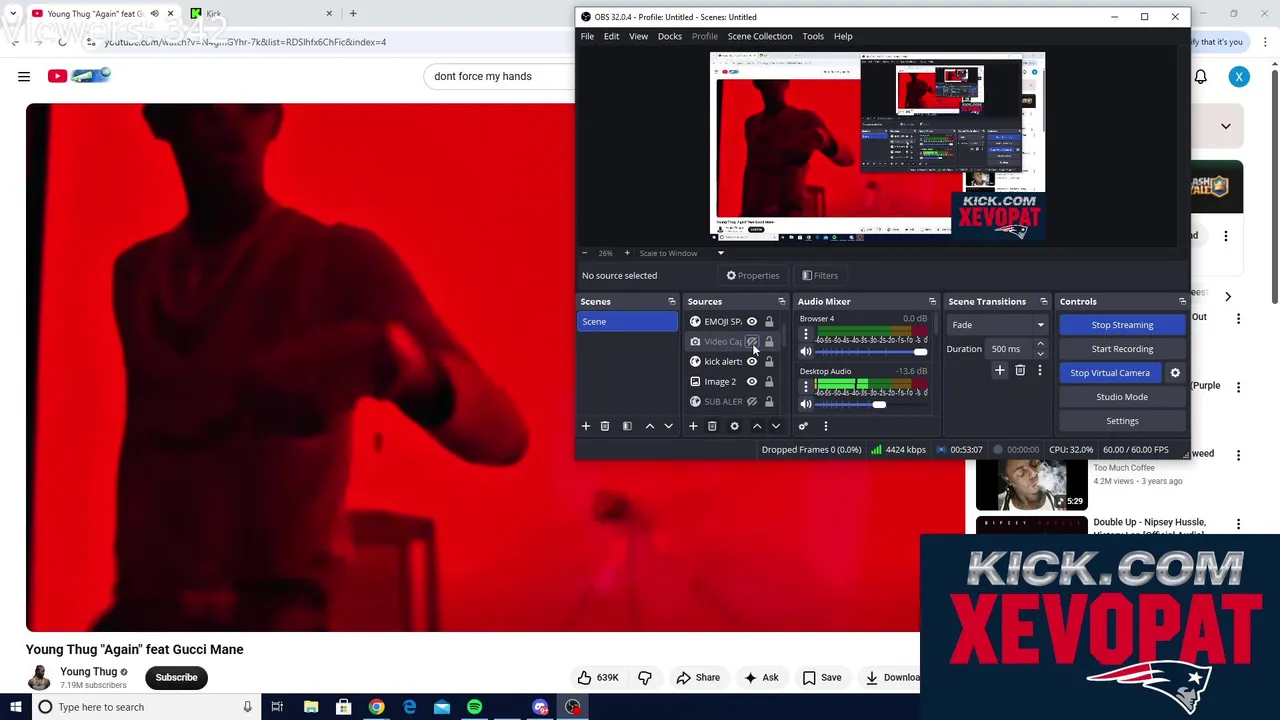The height and width of the screenshot is (720, 1280).
Task: Open File menu in OBS
Action: click(x=587, y=36)
